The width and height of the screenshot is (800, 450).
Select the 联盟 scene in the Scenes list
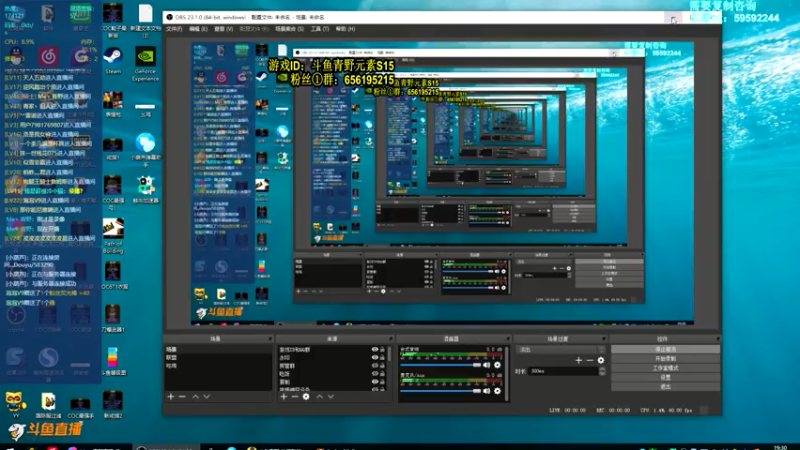(218, 358)
